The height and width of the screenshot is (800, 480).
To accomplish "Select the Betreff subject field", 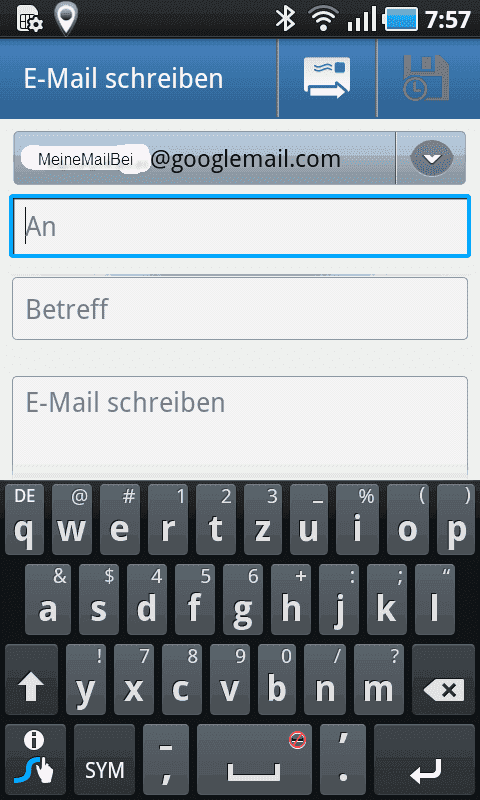I will click(x=240, y=308).
